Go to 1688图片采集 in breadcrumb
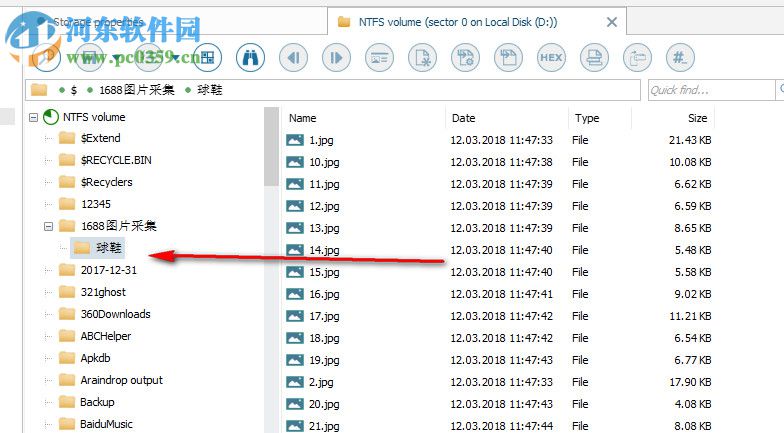This screenshot has width=784, height=433. 136,90
